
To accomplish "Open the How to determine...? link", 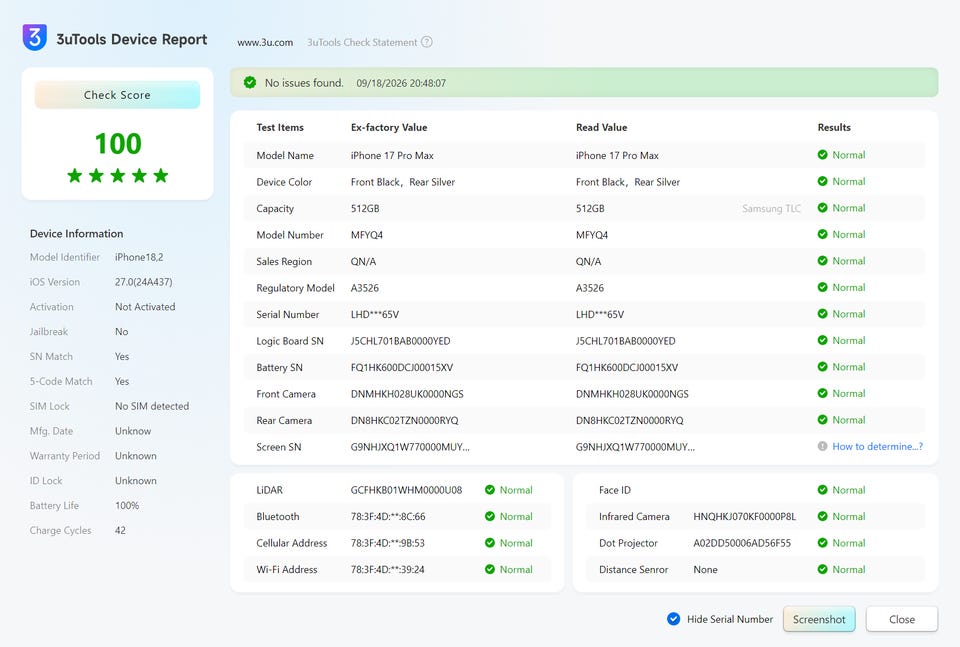I will pos(877,446).
